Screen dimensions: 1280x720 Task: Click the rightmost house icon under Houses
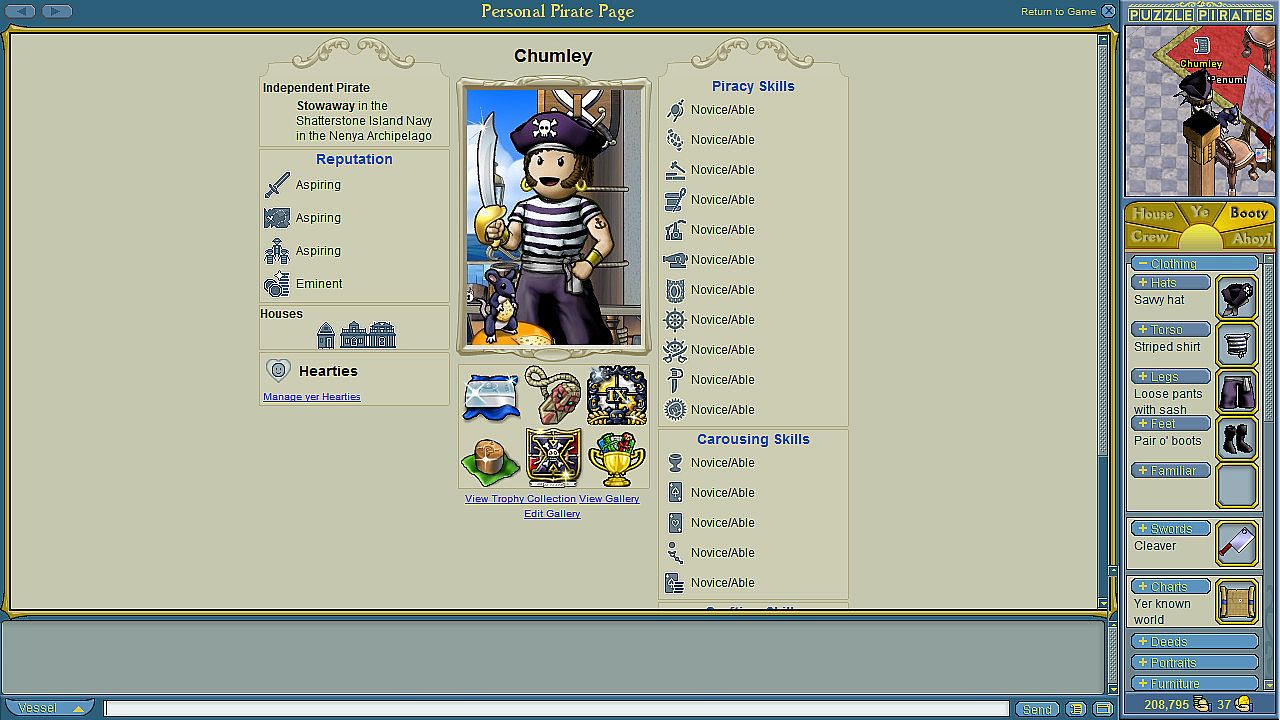click(383, 335)
